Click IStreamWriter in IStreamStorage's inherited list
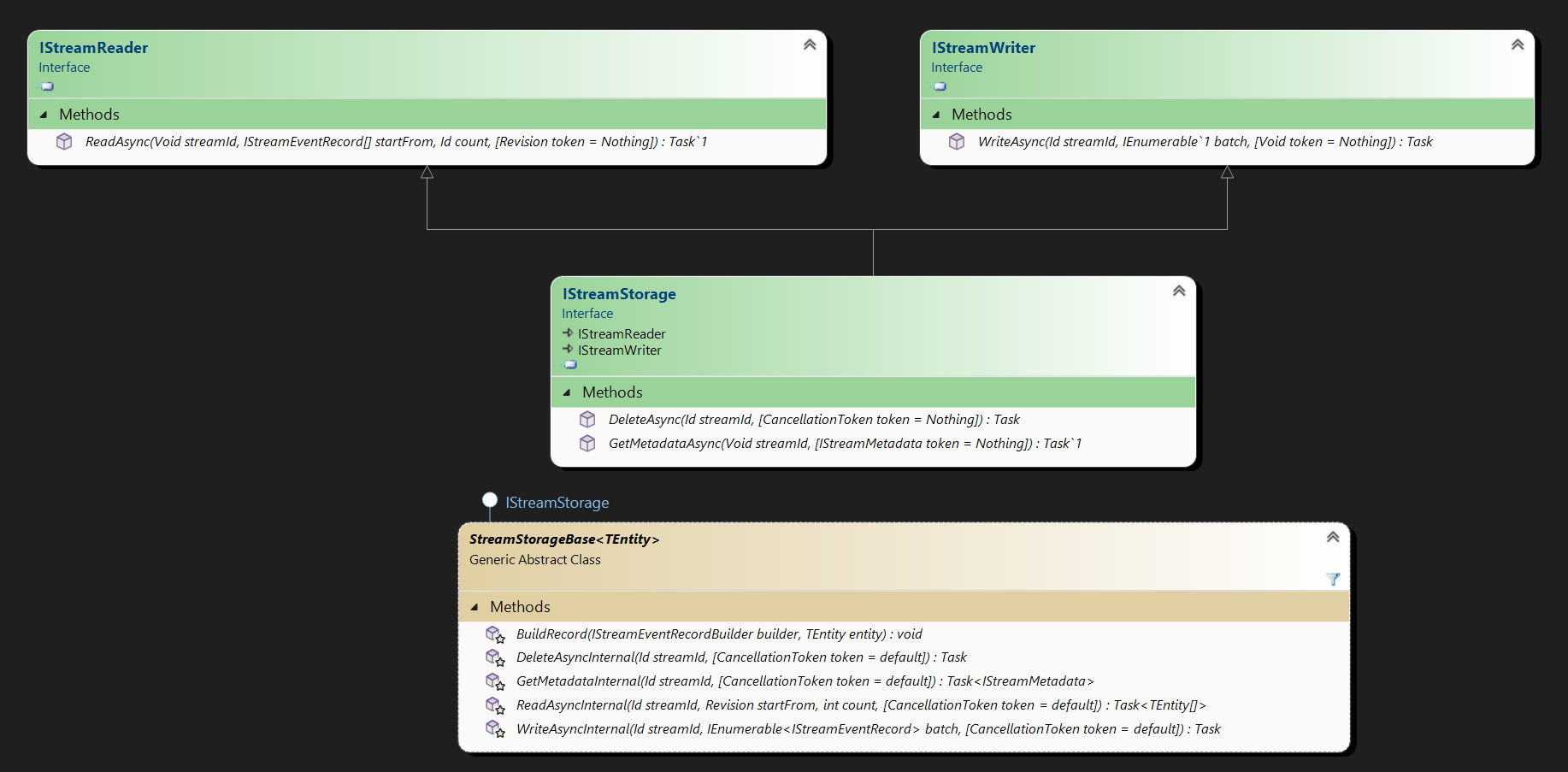This screenshot has height=772, width=1568. 620,351
